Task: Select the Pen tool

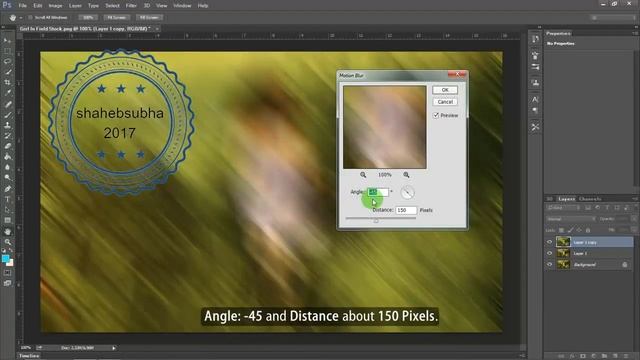Action: [7, 189]
